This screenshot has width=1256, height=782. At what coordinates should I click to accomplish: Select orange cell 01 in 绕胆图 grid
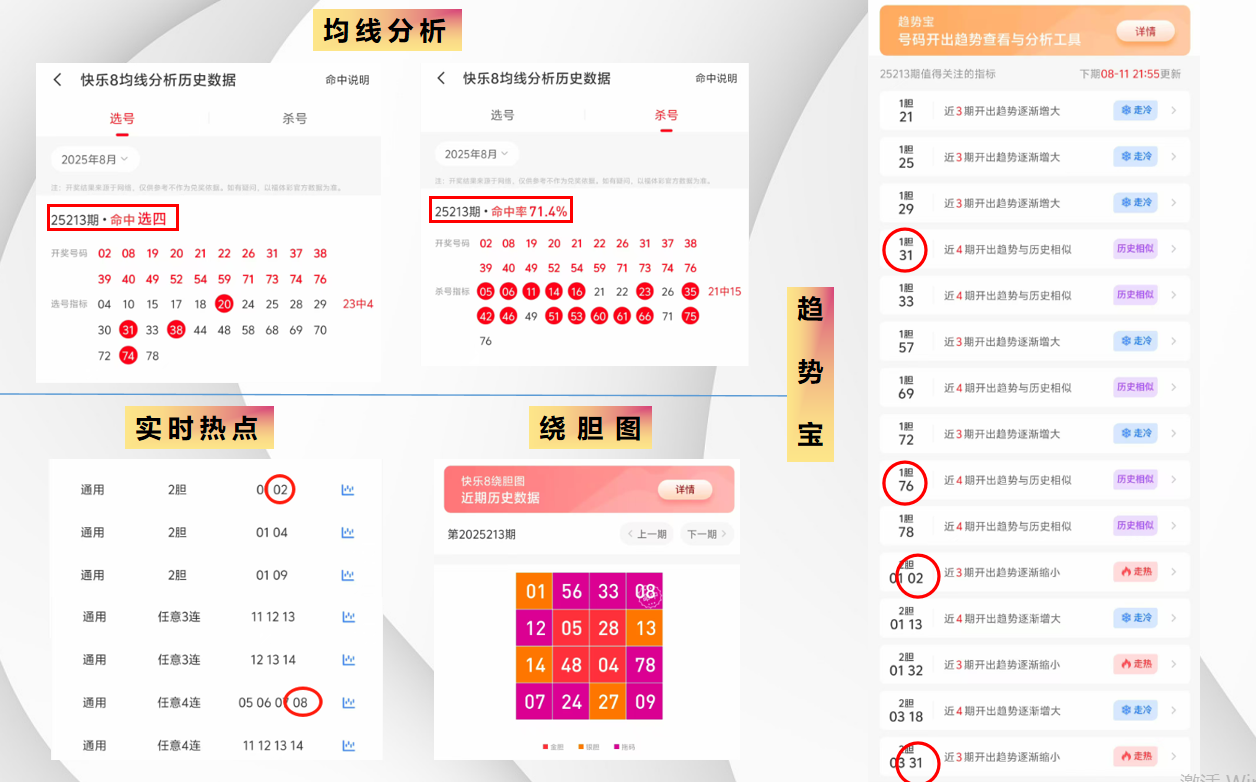pos(535,591)
